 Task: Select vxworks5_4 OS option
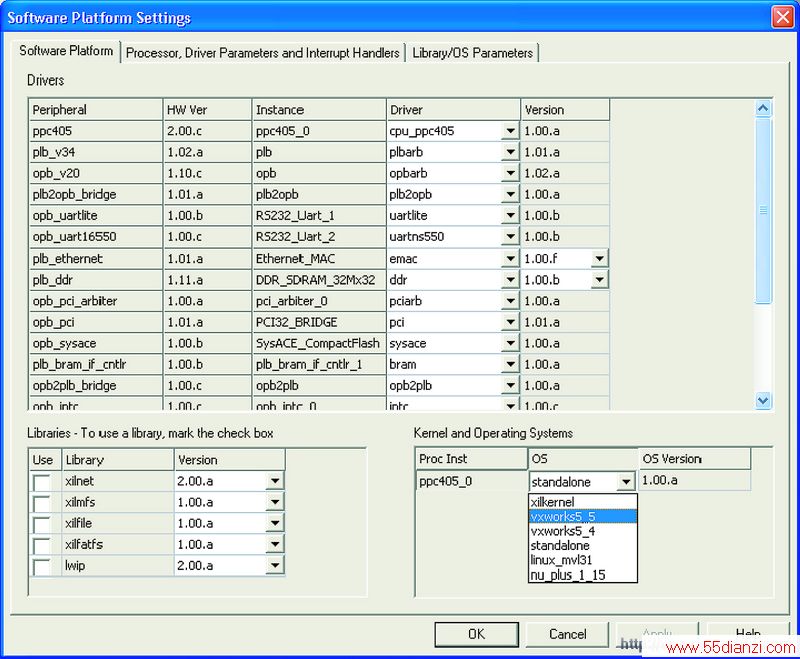[x=583, y=531]
